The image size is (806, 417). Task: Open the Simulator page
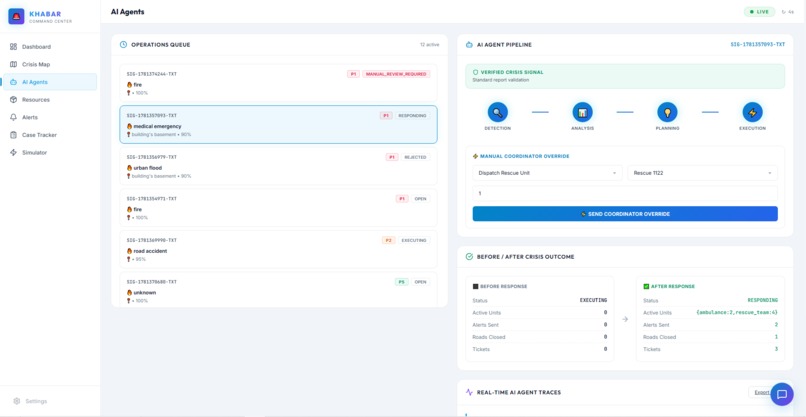tap(50, 153)
